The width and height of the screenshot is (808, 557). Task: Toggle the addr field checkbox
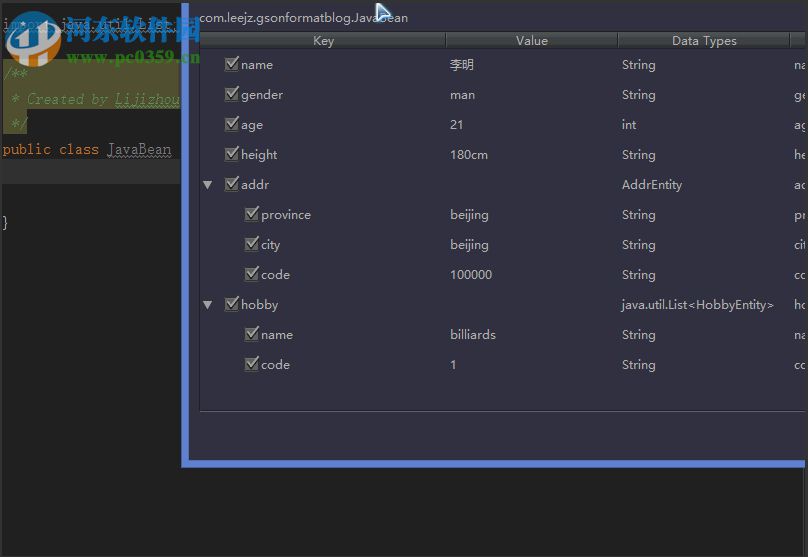point(232,184)
